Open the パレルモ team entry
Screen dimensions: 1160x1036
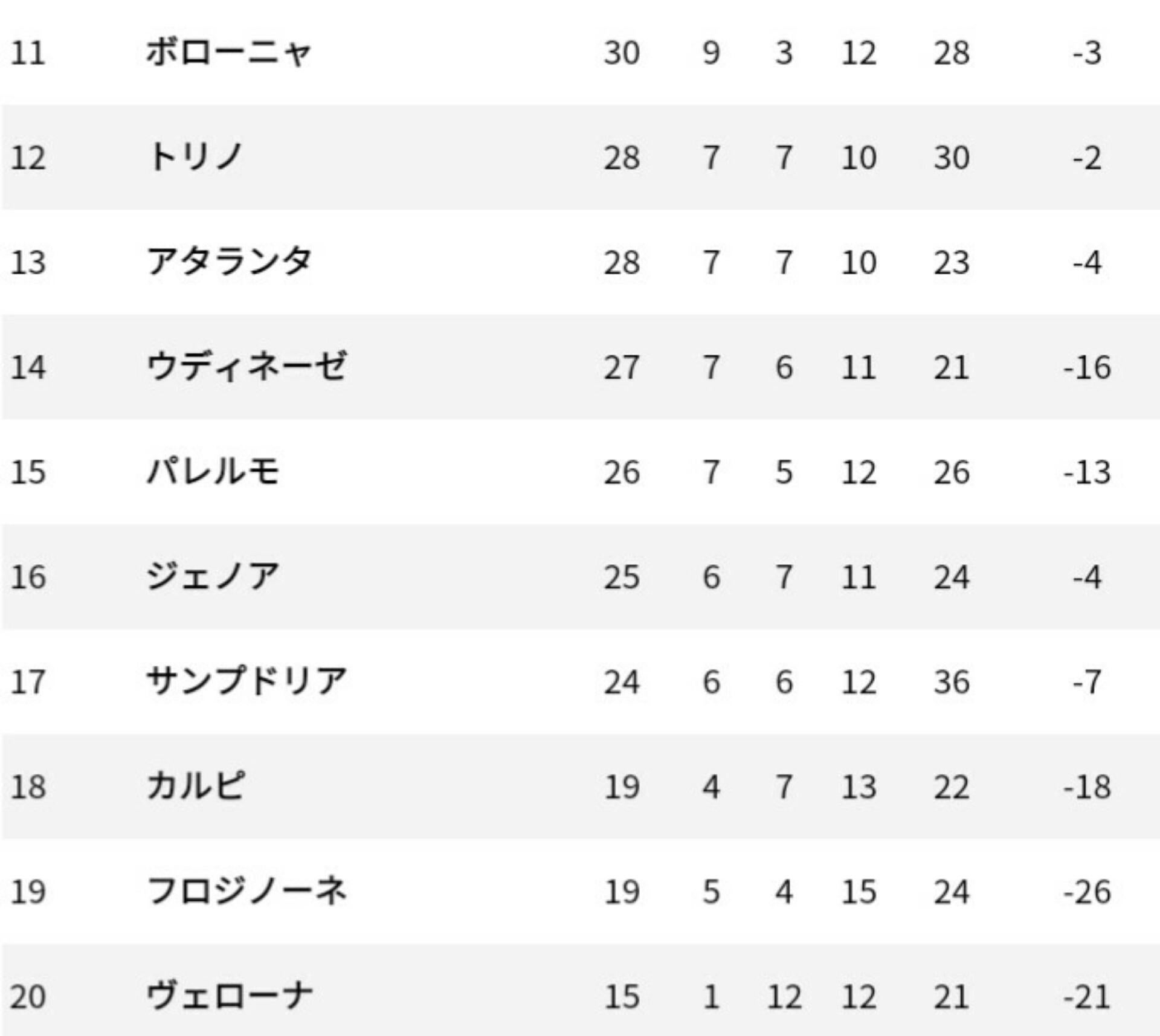[x=213, y=472]
